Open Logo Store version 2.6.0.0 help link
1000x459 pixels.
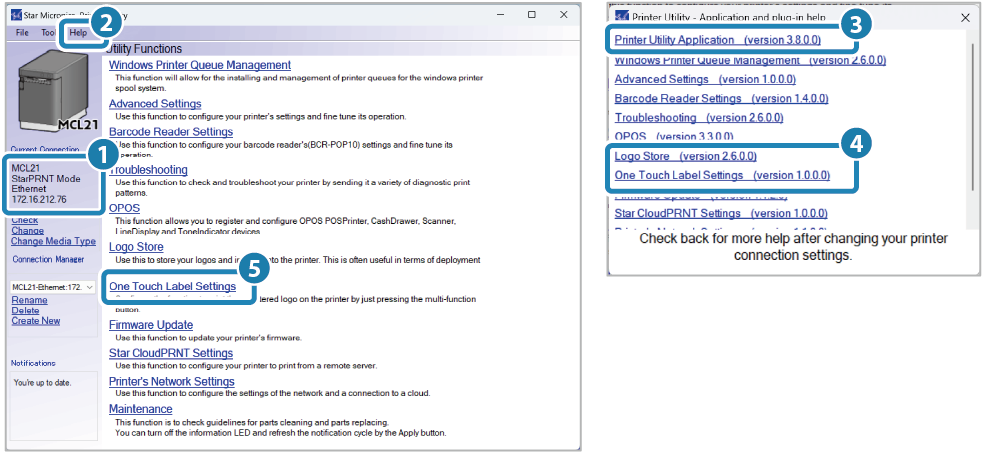click(686, 156)
